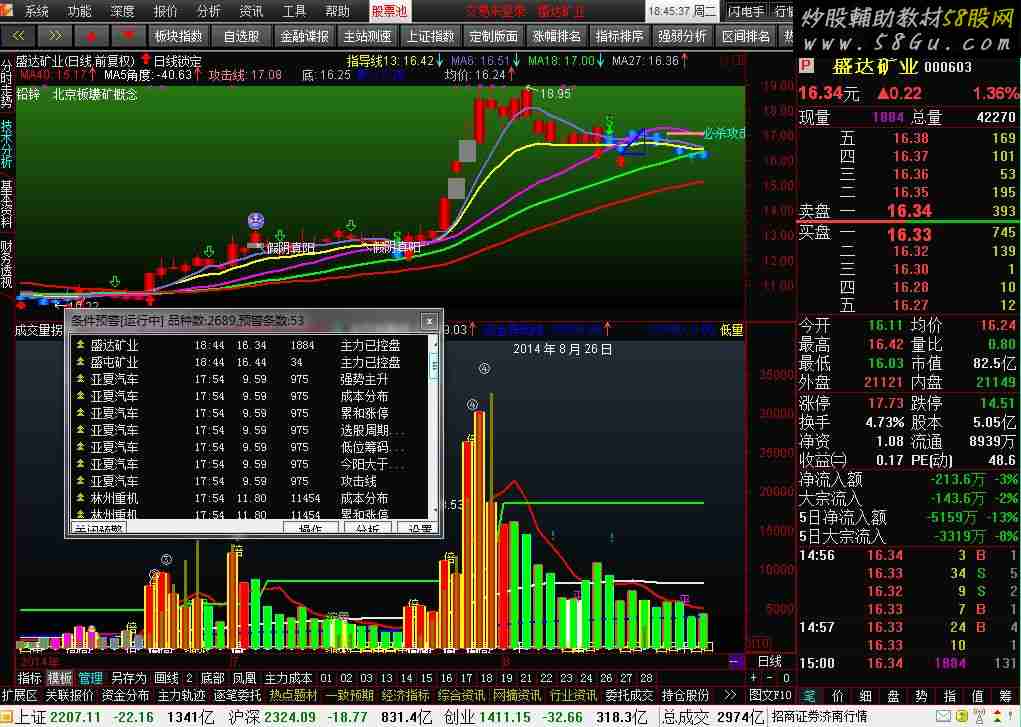Screen dimensions: 1021x727
Task: Open the 工具 menu
Action: point(294,12)
